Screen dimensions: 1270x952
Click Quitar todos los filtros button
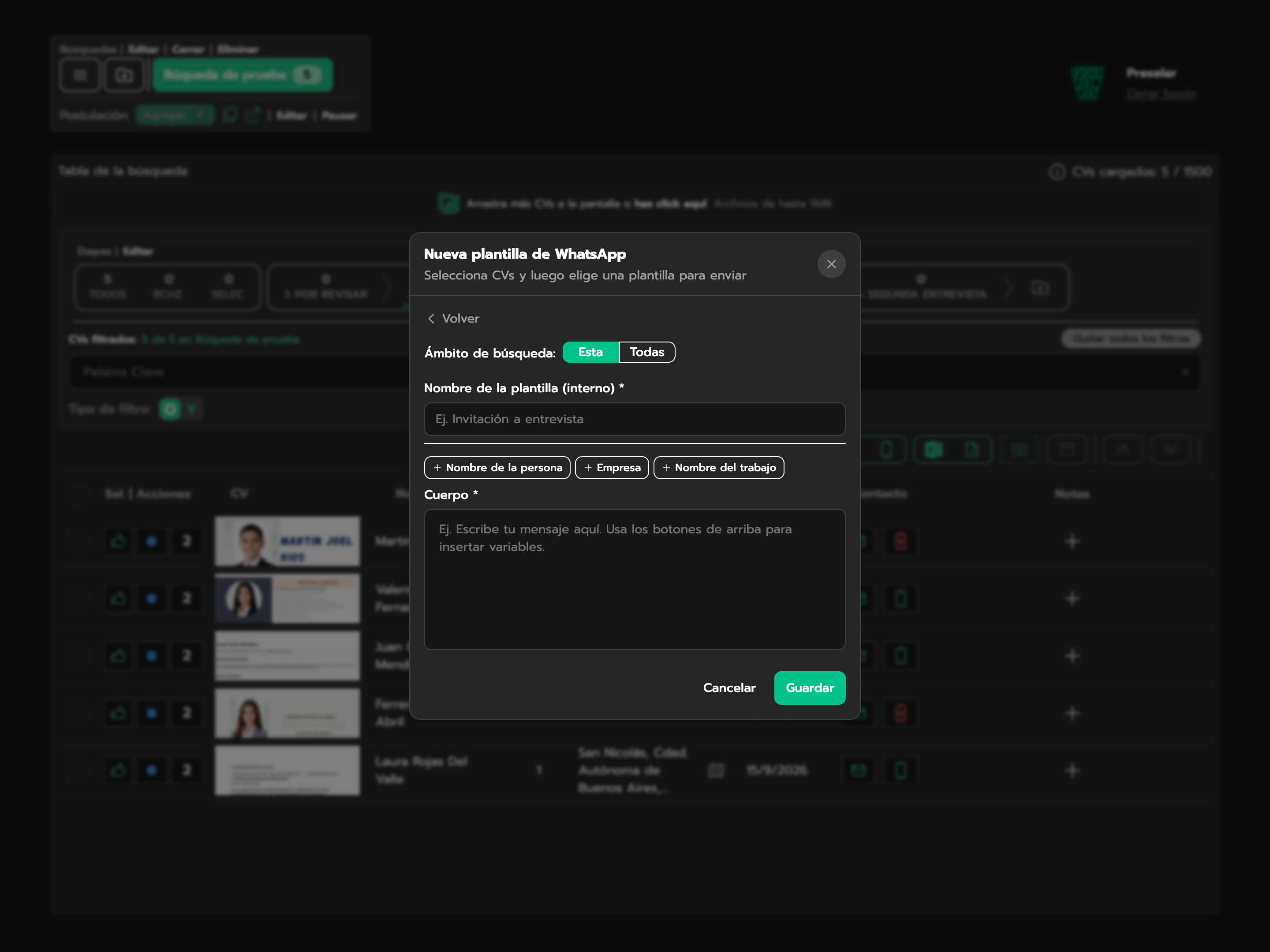[x=1131, y=338]
